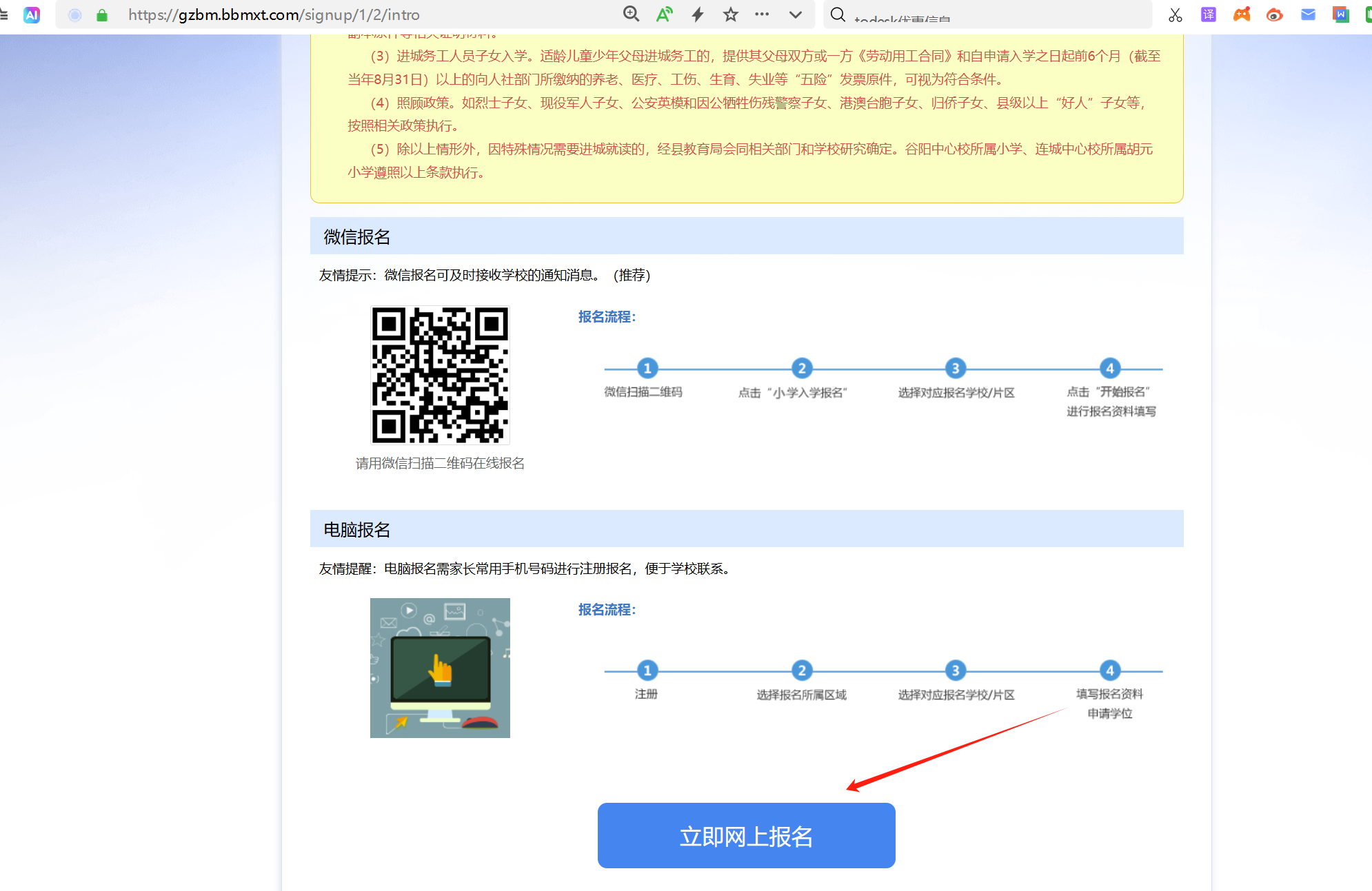Open the mail envelope extension icon
Viewport: 1372px width, 891px height.
coord(1308,14)
